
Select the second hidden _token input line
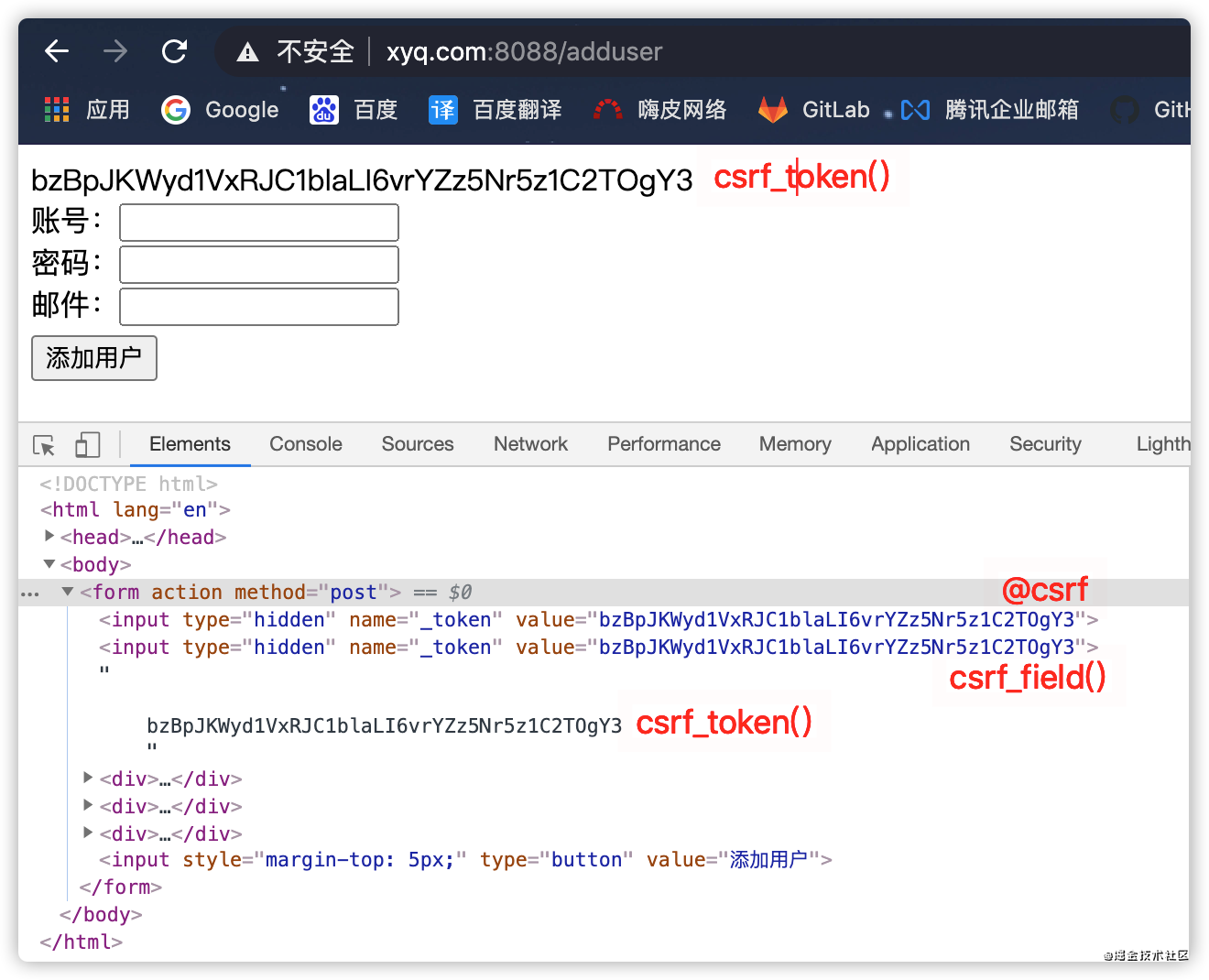click(x=598, y=648)
